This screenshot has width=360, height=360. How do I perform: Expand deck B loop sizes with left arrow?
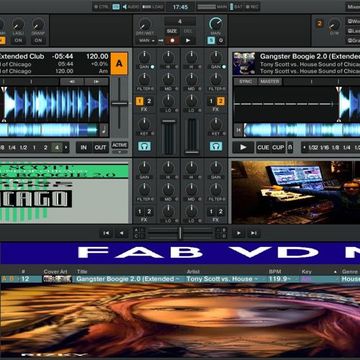point(304,147)
